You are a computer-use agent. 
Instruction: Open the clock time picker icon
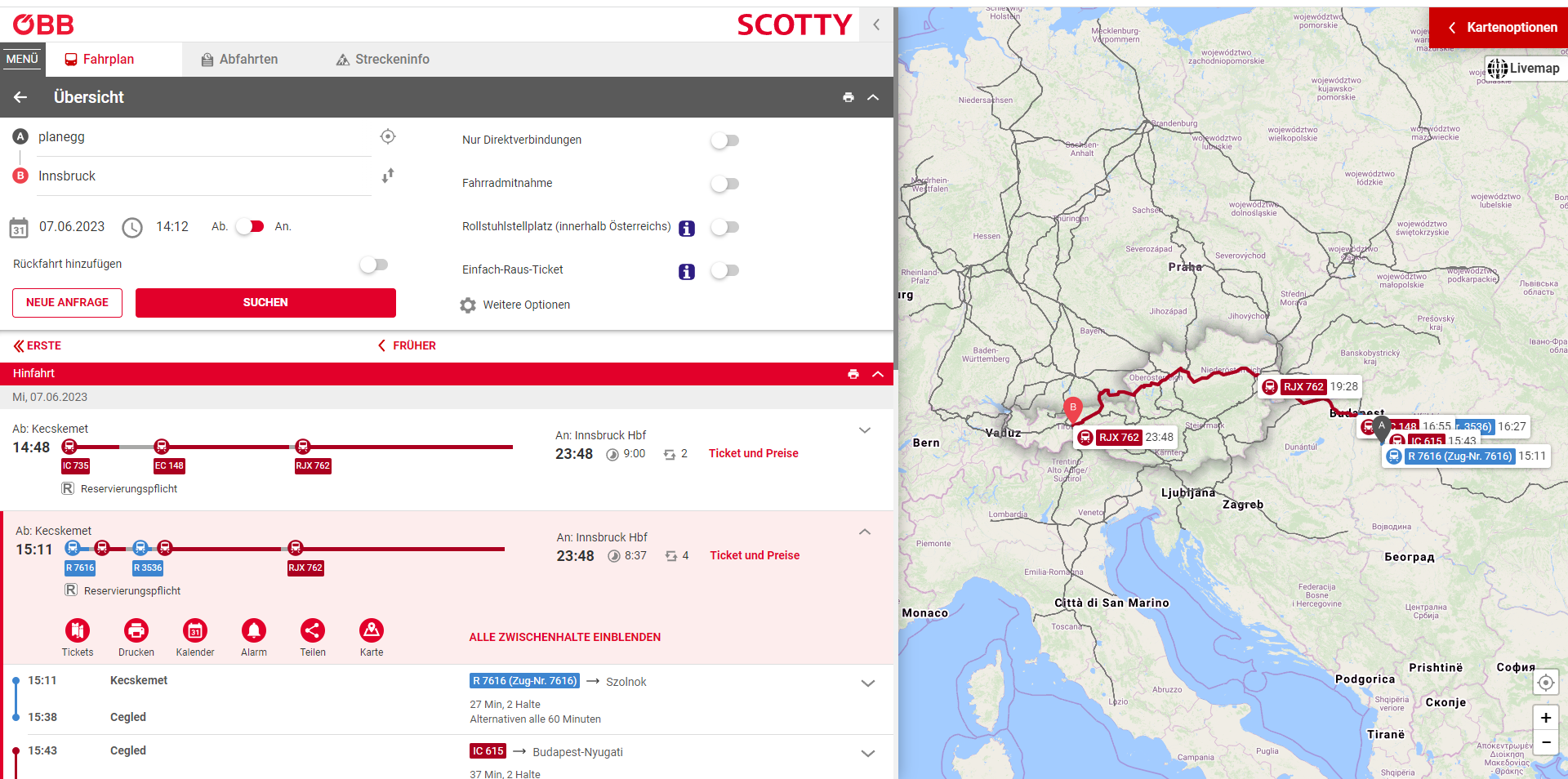click(132, 228)
